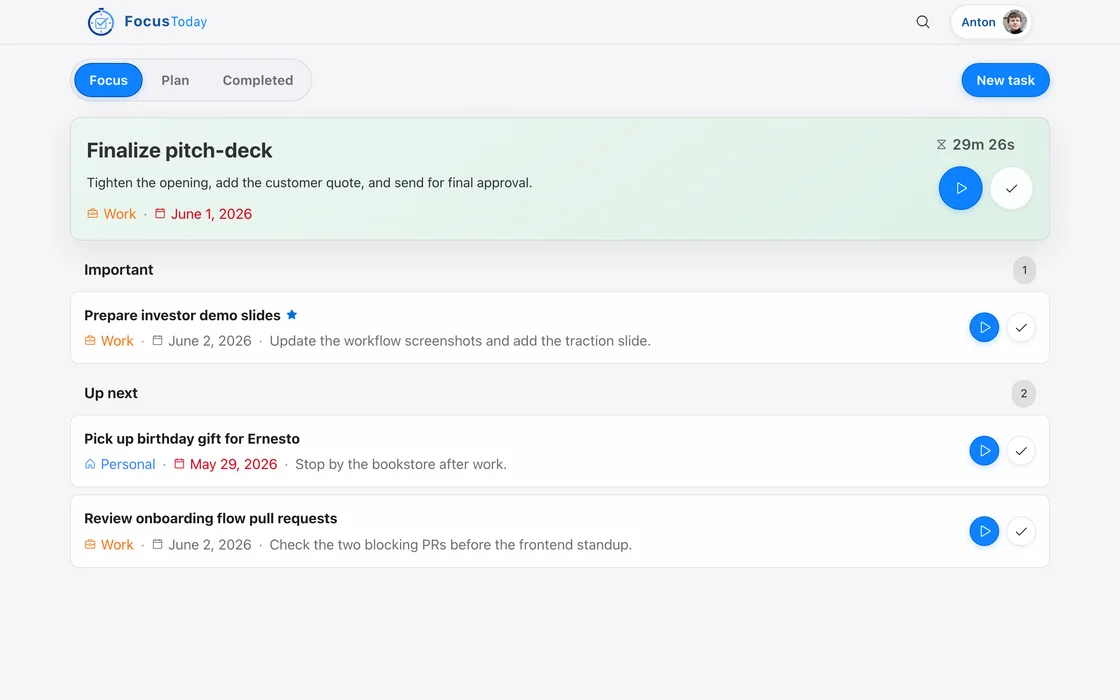Click calendar icon on Review onboarding row
This screenshot has width=1120, height=700.
coord(157,544)
